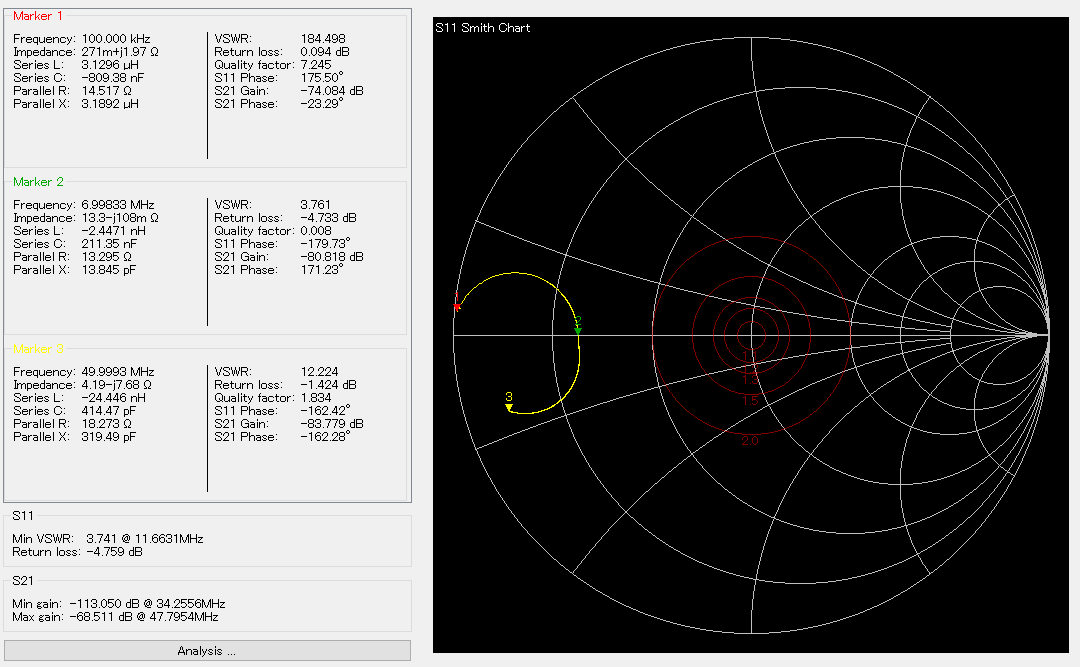Click Marker 3 S21 Gain -83.779 dB
The height and width of the screenshot is (667, 1080).
pyautogui.click(x=332, y=424)
